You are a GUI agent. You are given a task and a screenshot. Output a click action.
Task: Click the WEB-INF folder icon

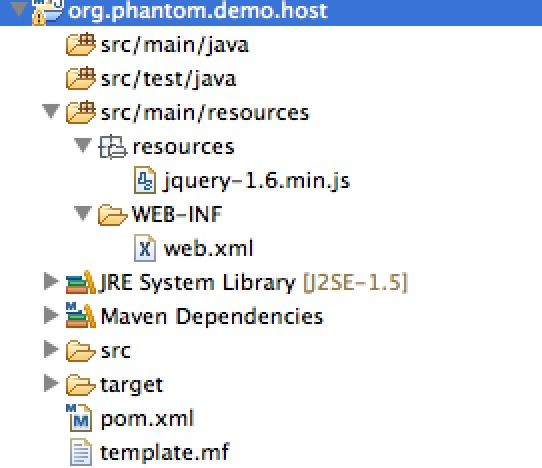[x=112, y=215]
